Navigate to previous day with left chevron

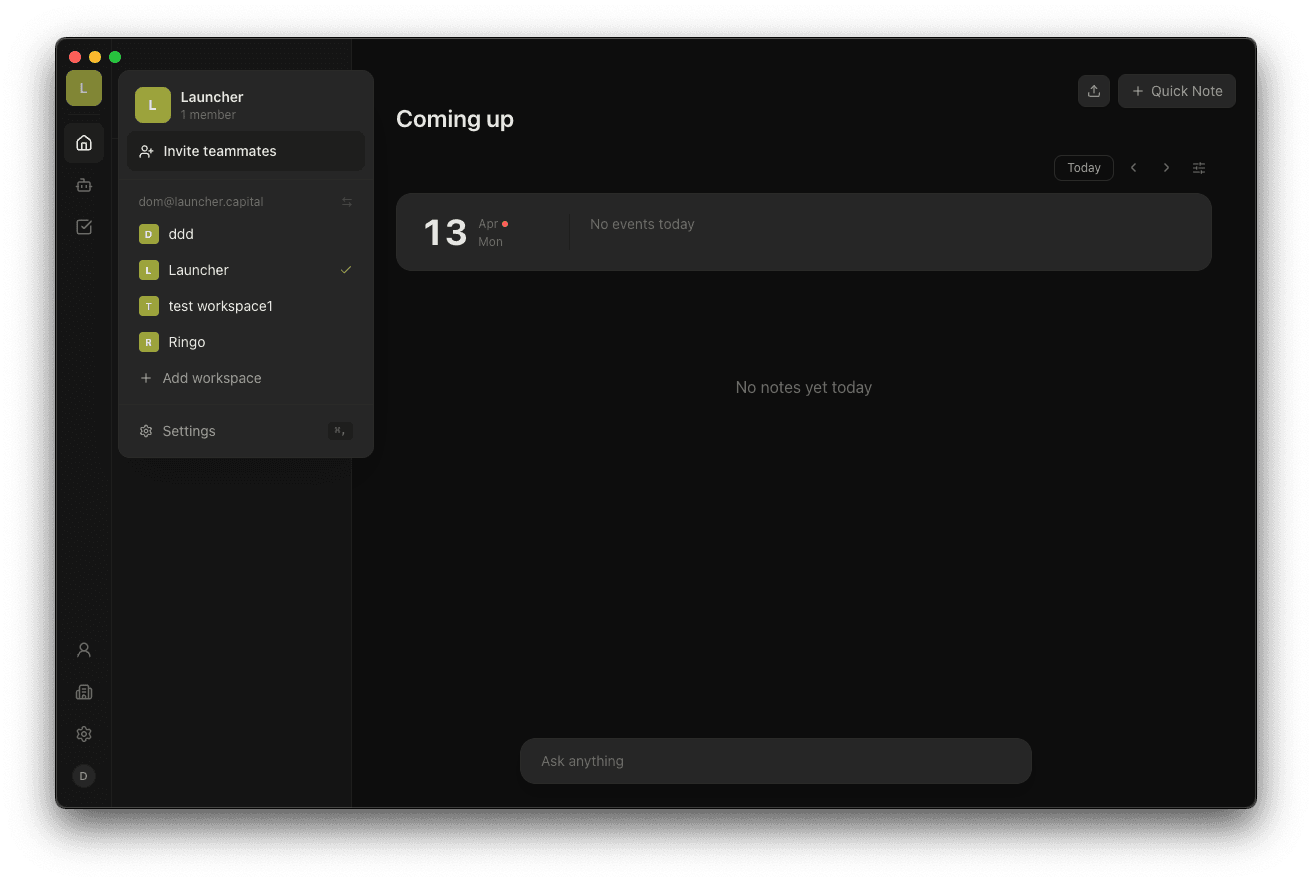(x=1133, y=167)
